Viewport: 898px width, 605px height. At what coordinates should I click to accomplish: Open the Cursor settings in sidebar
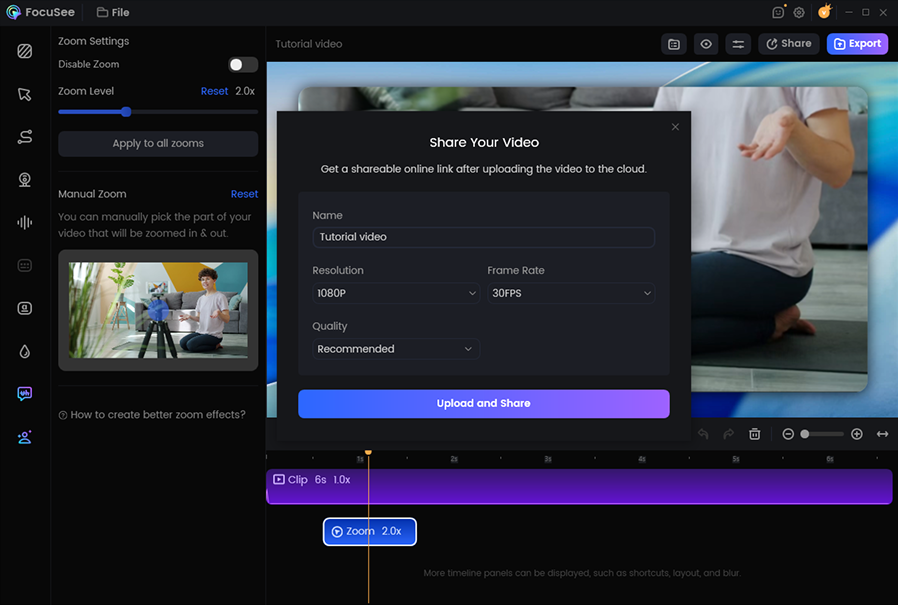coord(25,94)
